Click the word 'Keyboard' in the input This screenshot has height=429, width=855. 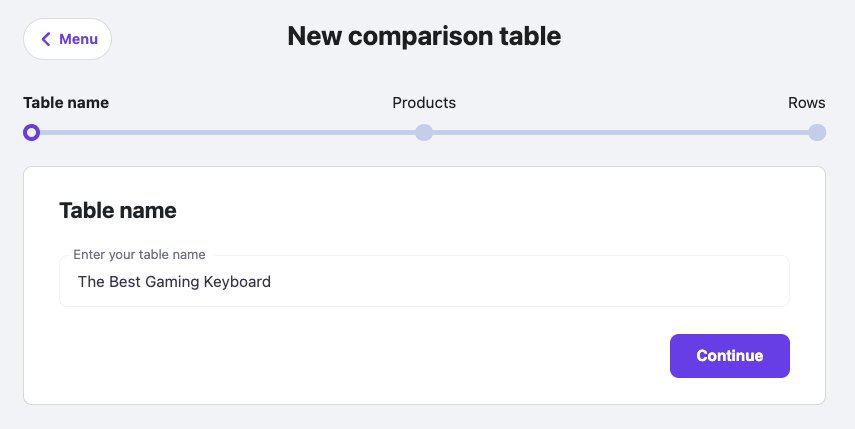point(237,282)
